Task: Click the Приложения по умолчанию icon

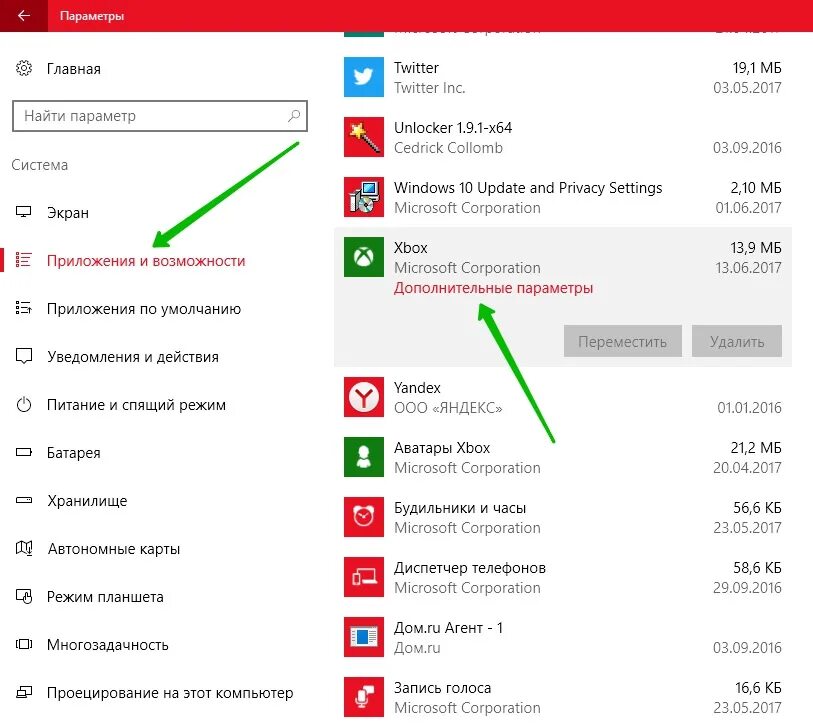Action: pyautogui.click(x=24, y=308)
